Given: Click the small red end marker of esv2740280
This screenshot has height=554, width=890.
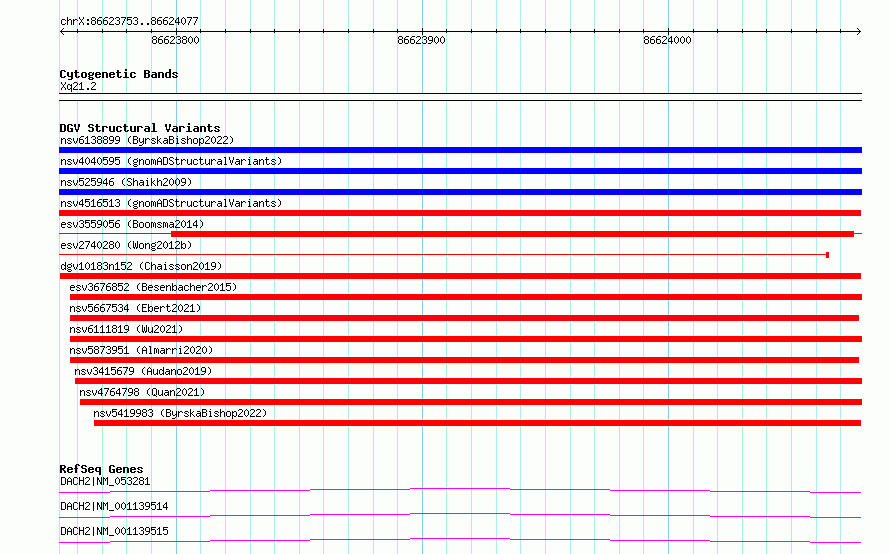Looking at the screenshot, I should click(828, 255).
